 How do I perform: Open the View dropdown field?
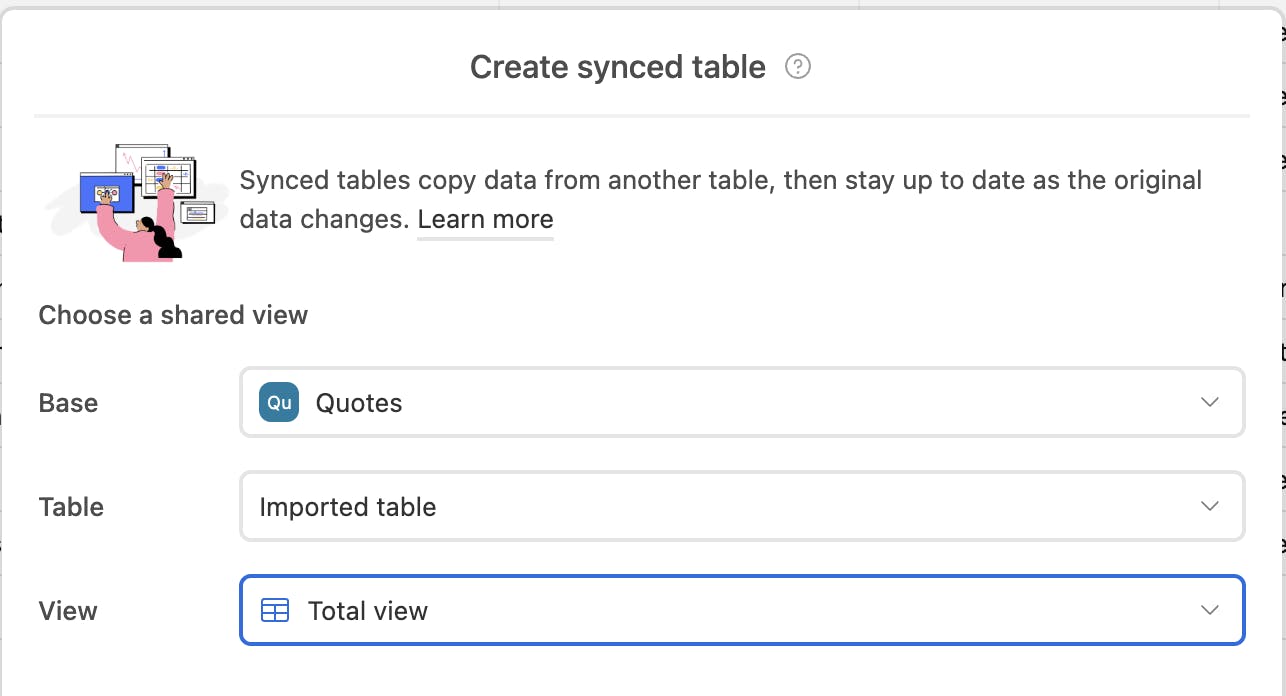(x=742, y=610)
